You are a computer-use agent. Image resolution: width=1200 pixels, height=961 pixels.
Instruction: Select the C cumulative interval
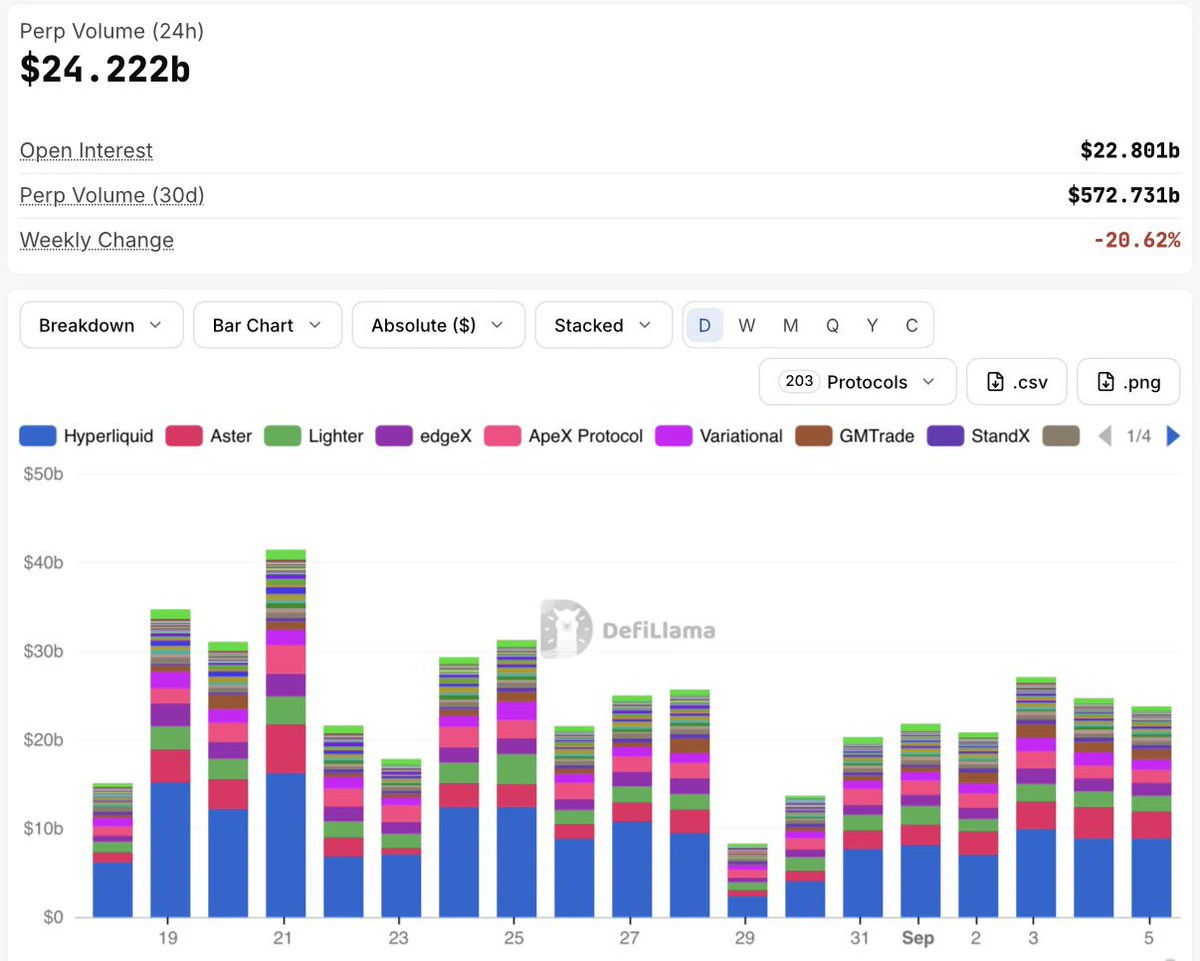point(912,325)
